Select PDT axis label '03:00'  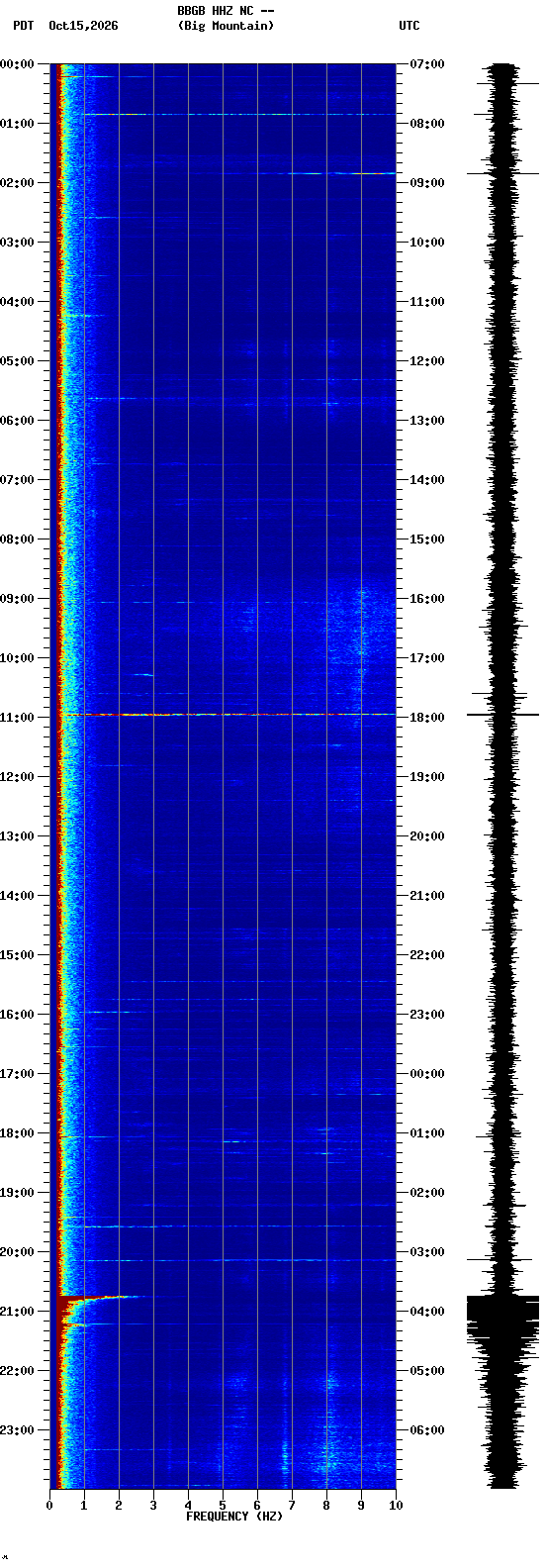point(17,243)
